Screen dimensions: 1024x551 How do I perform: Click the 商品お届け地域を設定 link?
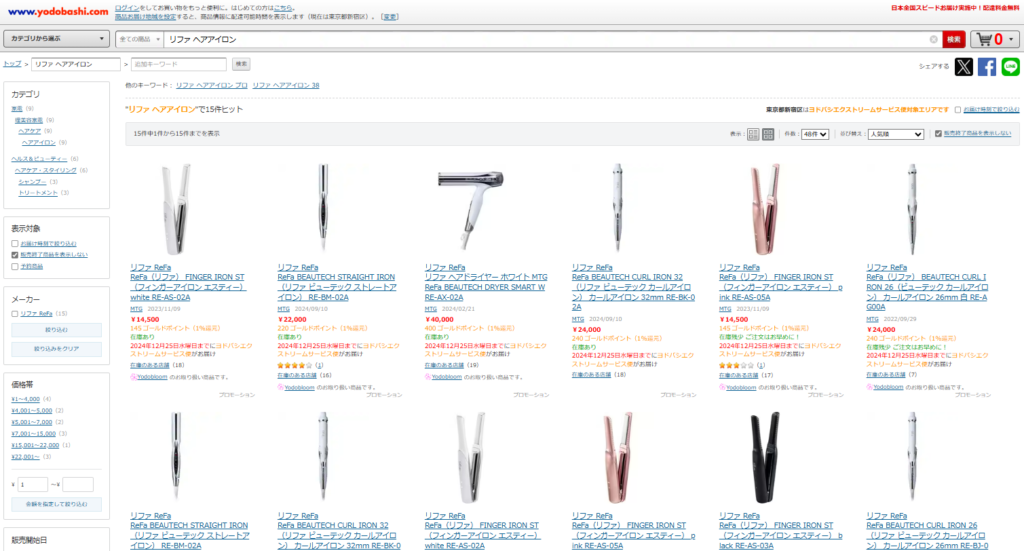pyautogui.click(x=145, y=17)
